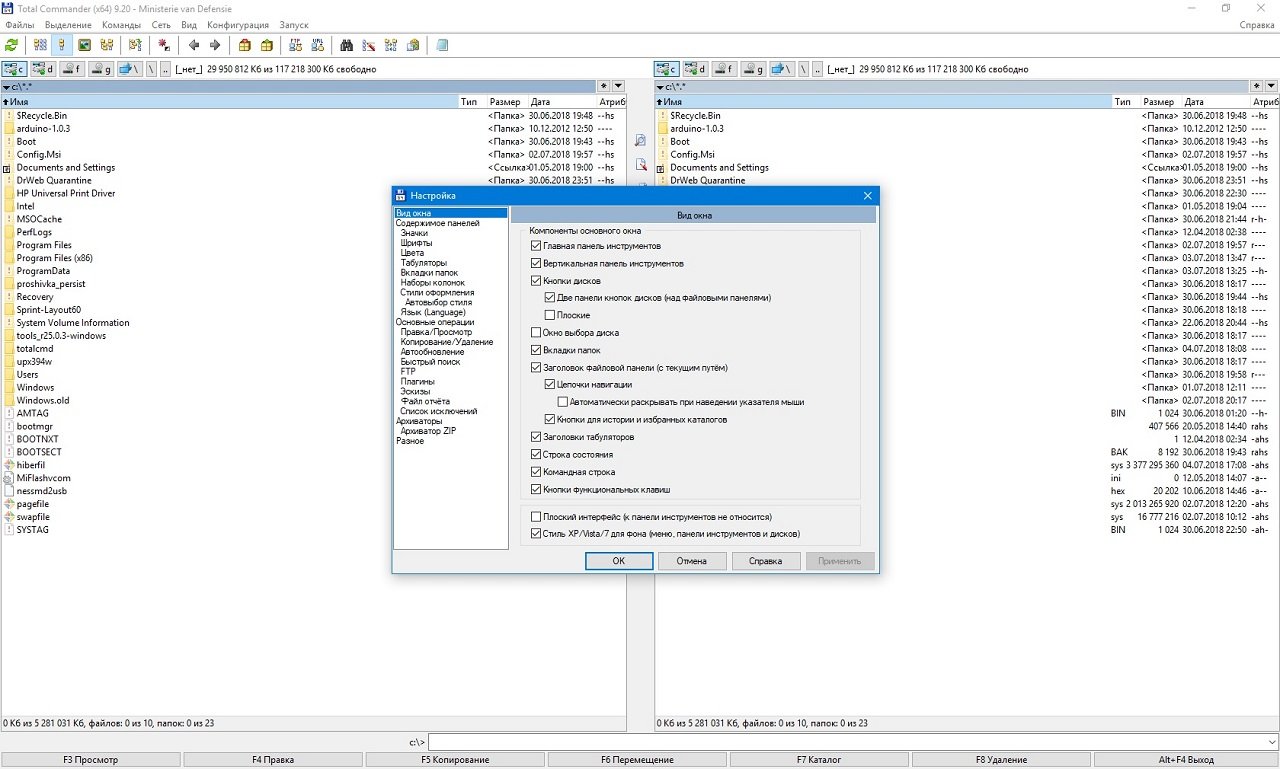Uncheck Главная панель инструментов checkbox

tap(536, 246)
